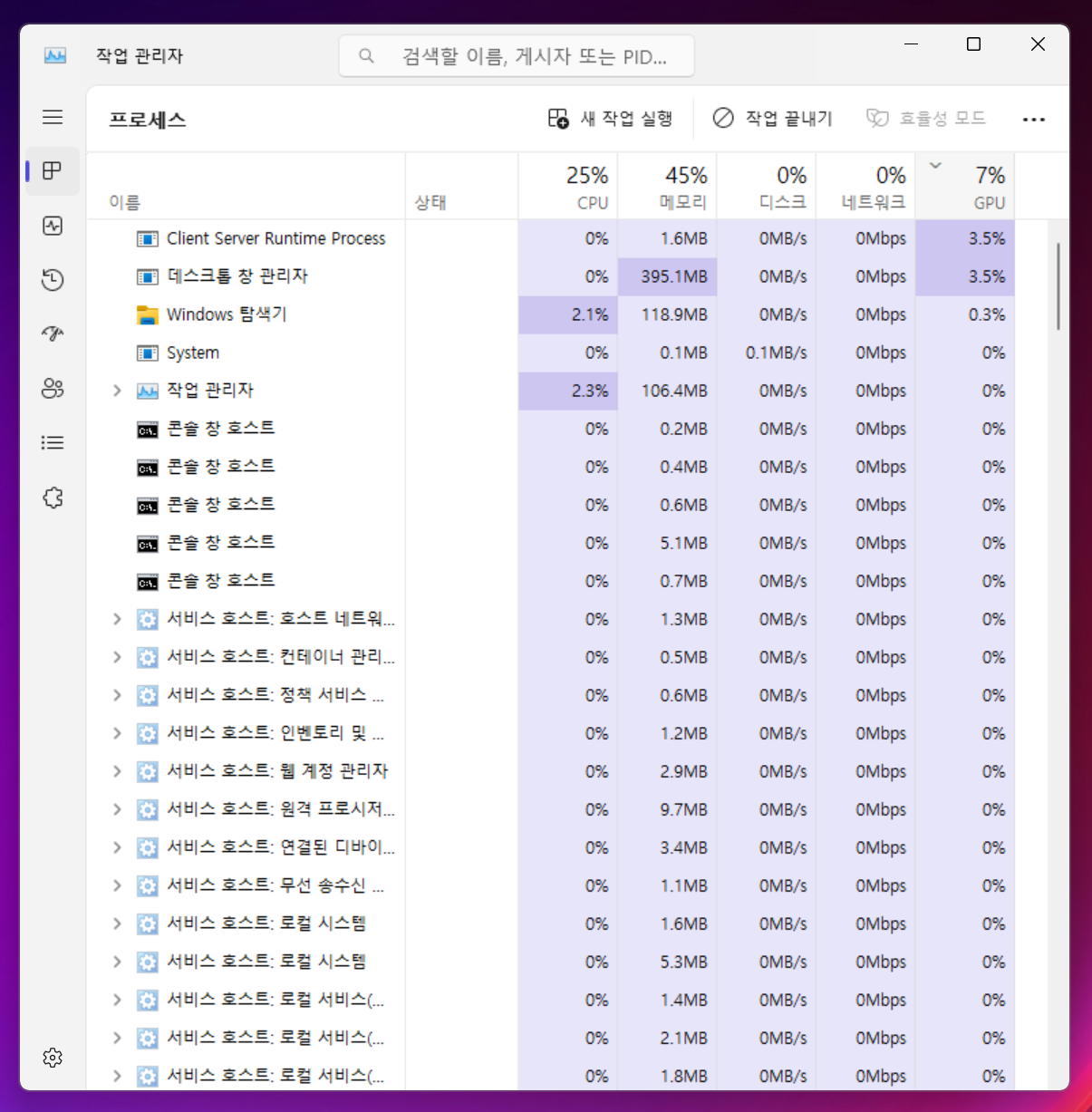This screenshot has height=1112, width=1092.
Task: Click the 작업 끝내기 prohibition icon
Action: tap(723, 118)
